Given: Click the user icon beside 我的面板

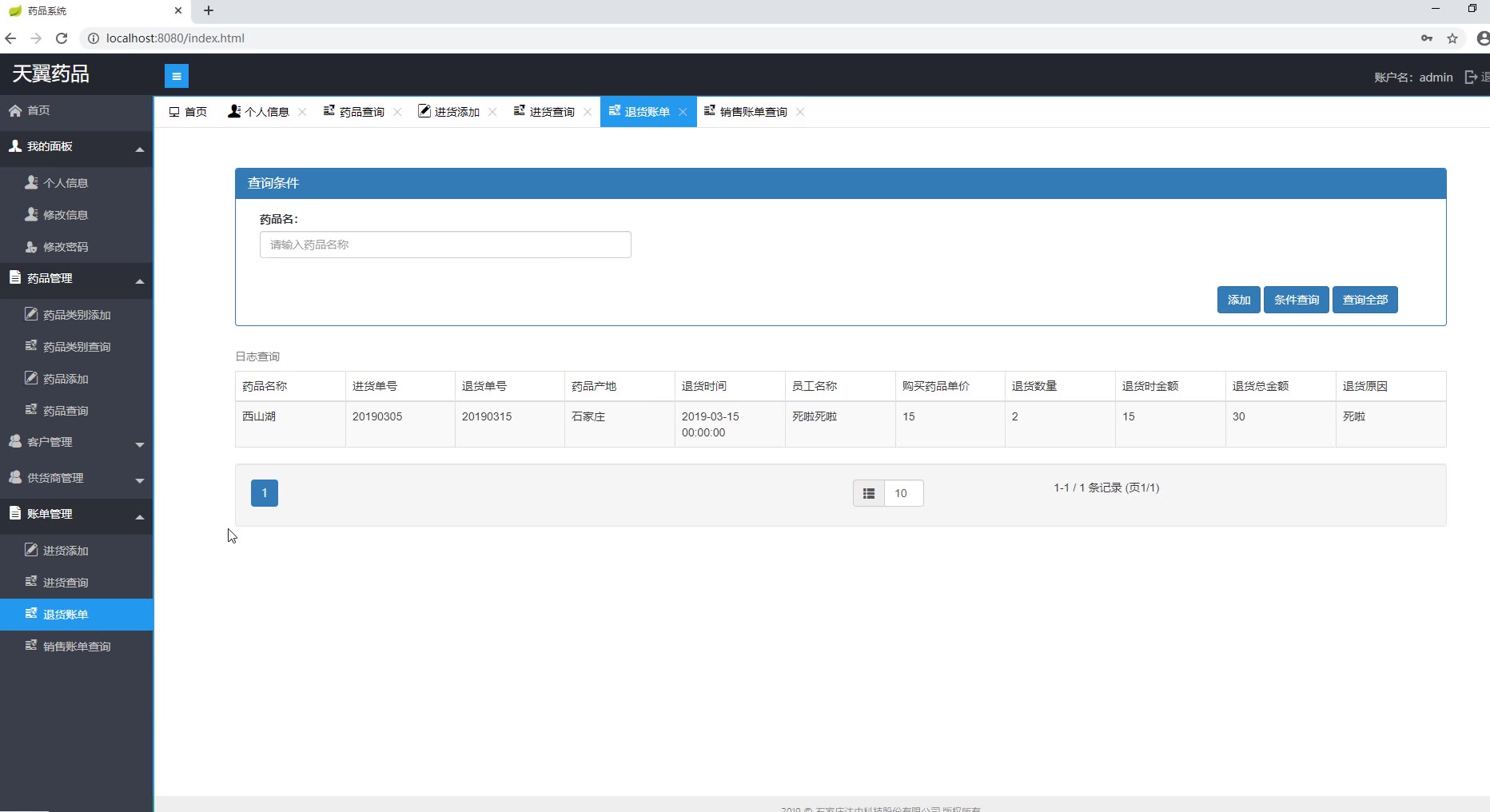Looking at the screenshot, I should [15, 146].
